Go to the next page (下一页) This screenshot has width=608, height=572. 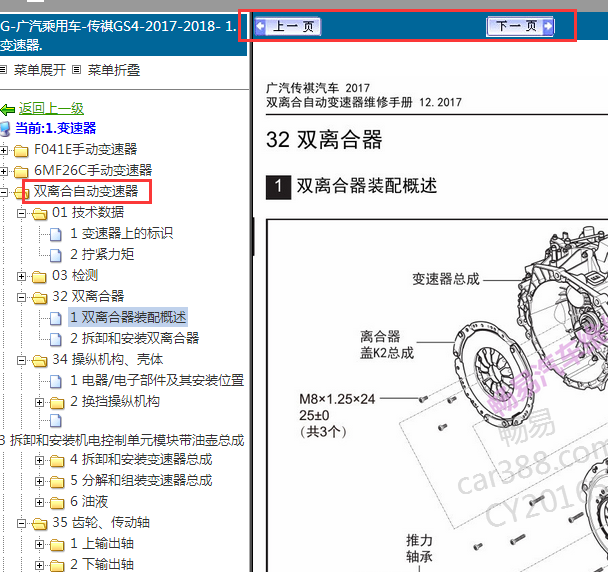tap(520, 26)
